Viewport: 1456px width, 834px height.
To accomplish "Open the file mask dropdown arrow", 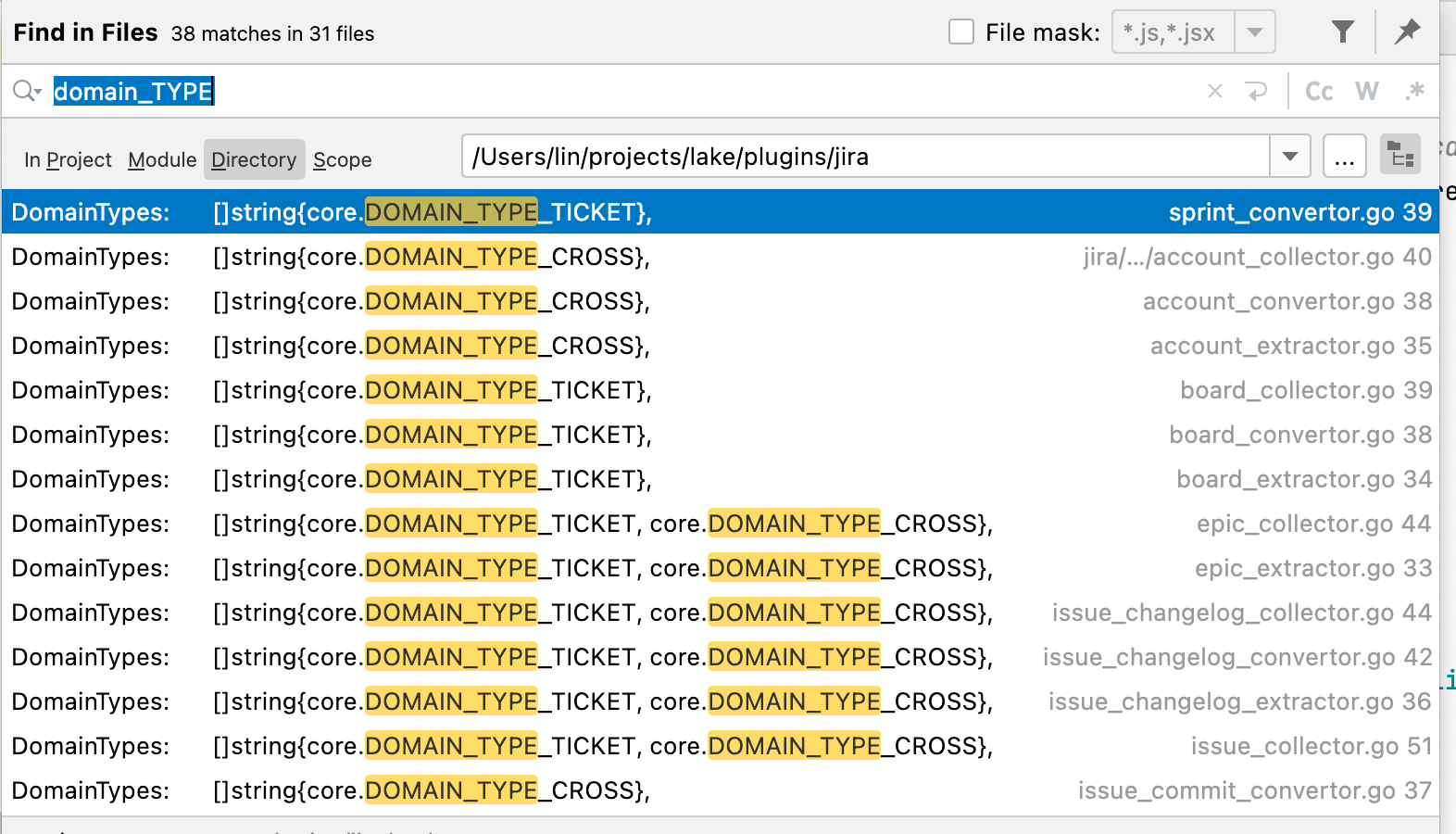I will click(1255, 32).
